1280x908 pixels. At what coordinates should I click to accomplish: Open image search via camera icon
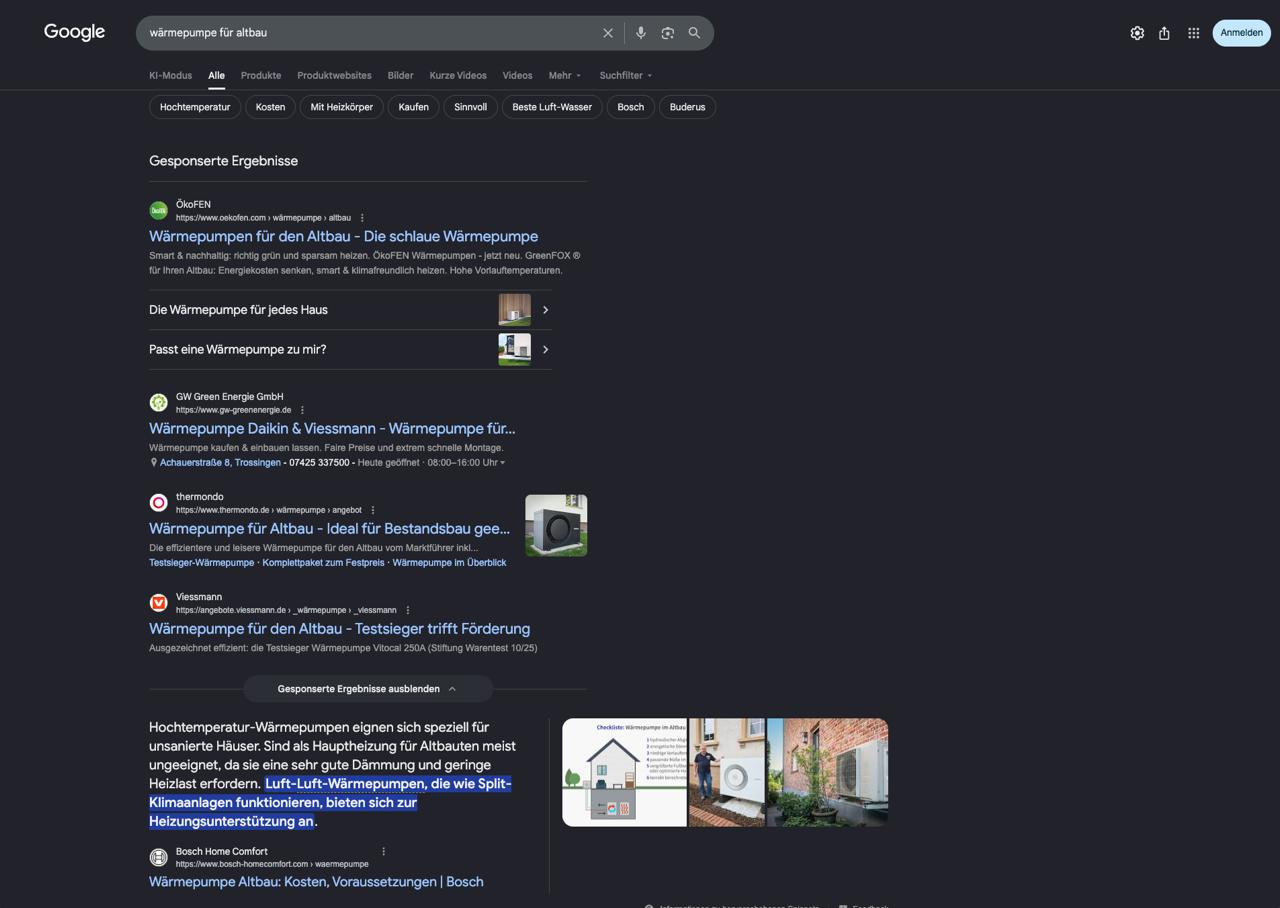[x=668, y=33]
